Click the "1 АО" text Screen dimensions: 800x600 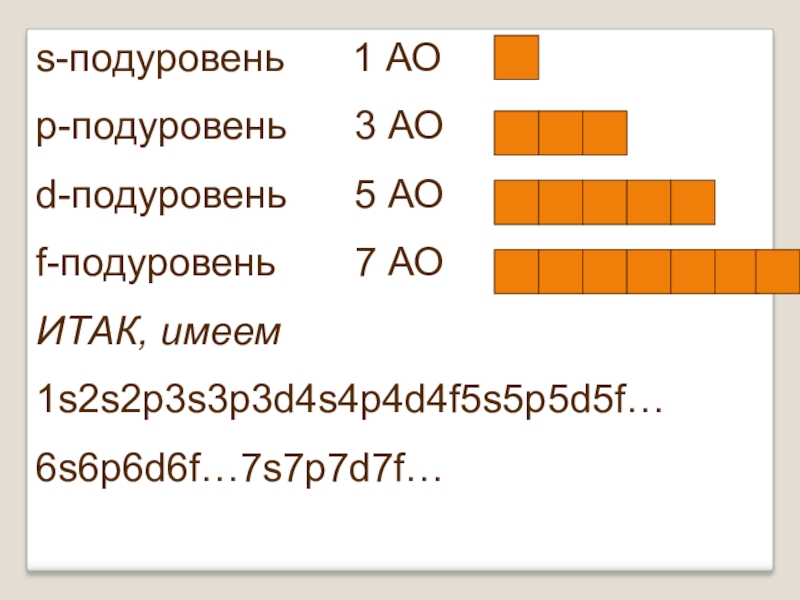398,60
